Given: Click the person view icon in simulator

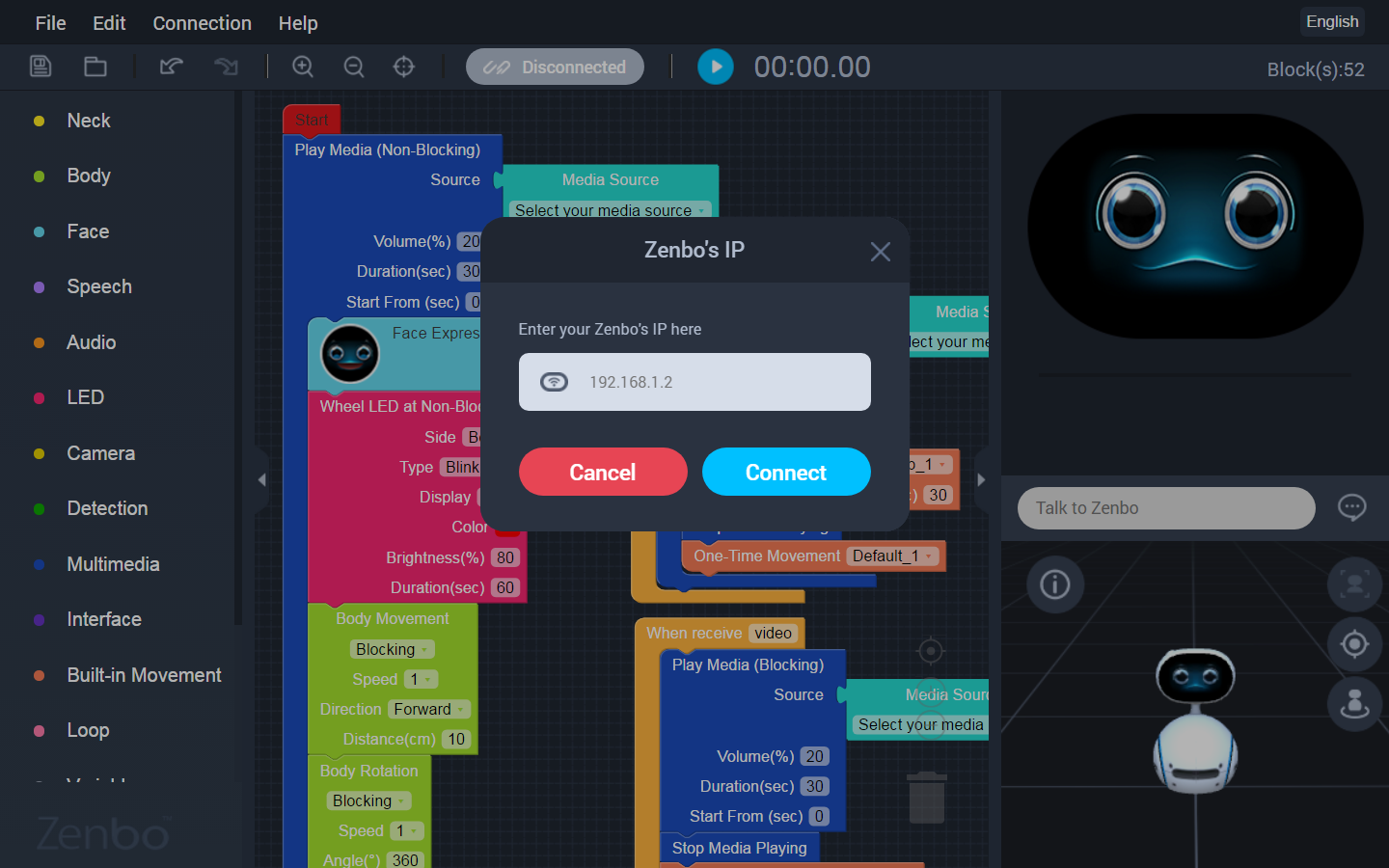Looking at the screenshot, I should 1355,704.
